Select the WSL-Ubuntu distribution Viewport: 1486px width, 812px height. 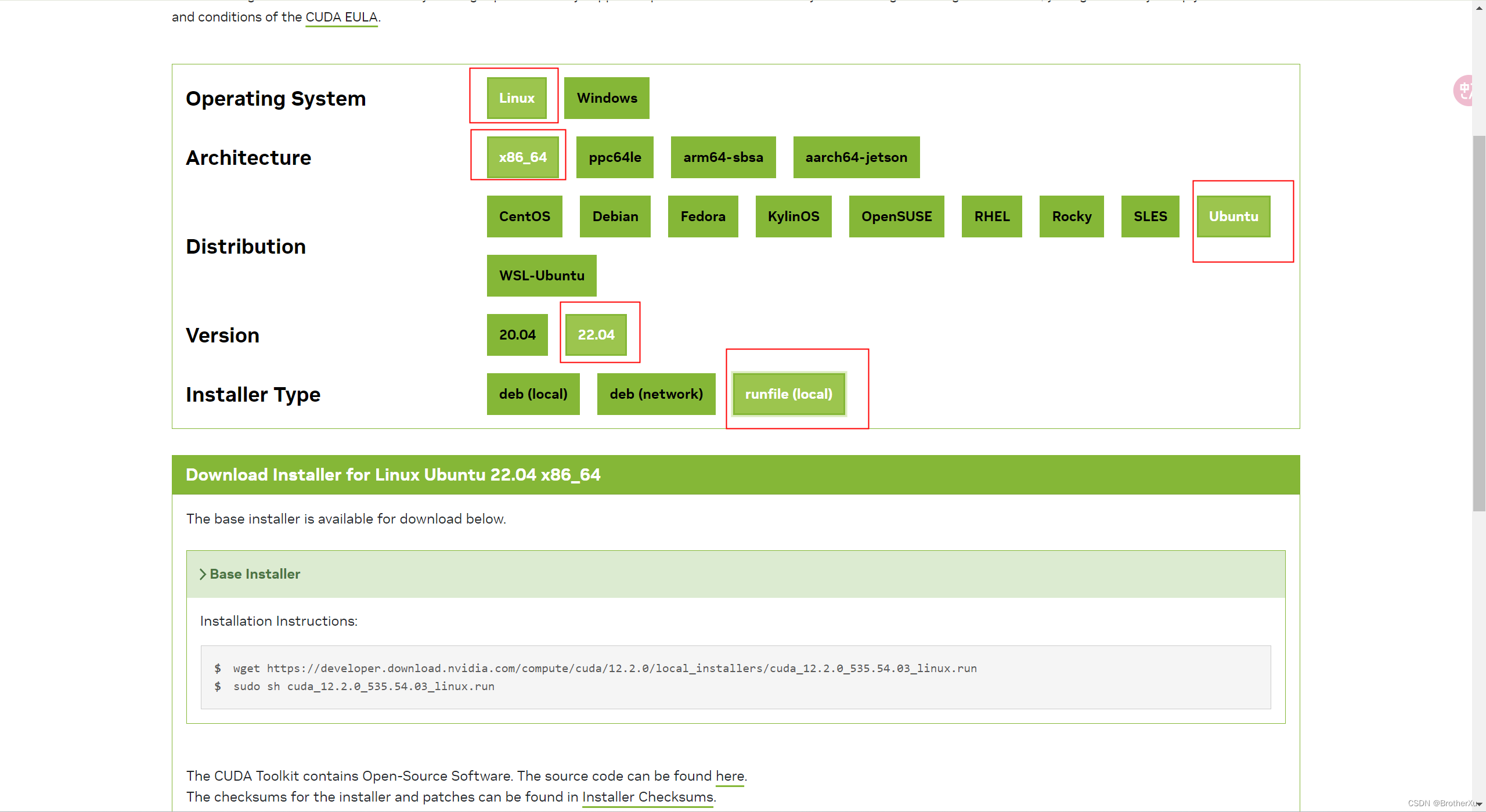click(x=541, y=276)
